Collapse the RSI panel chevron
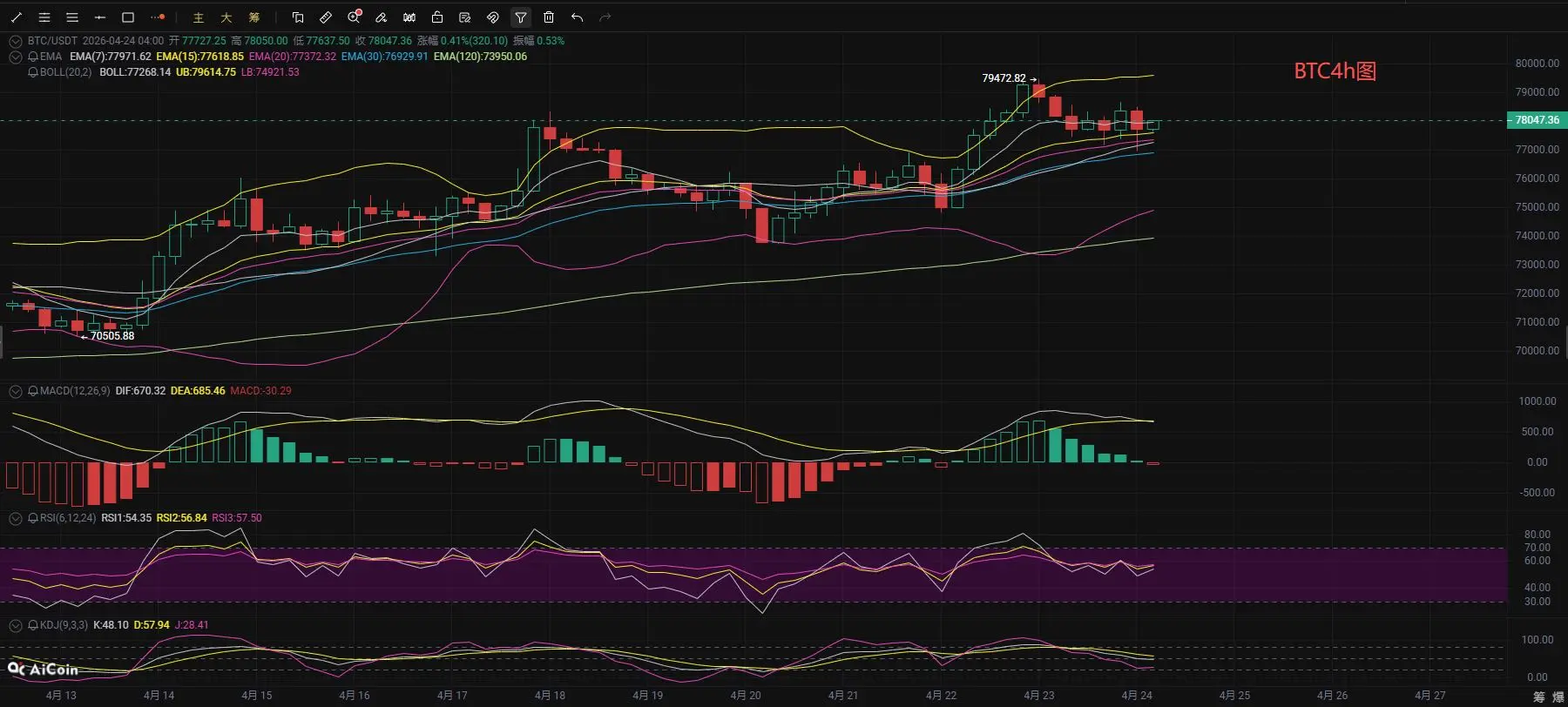The height and width of the screenshot is (707, 1568). click(16, 518)
